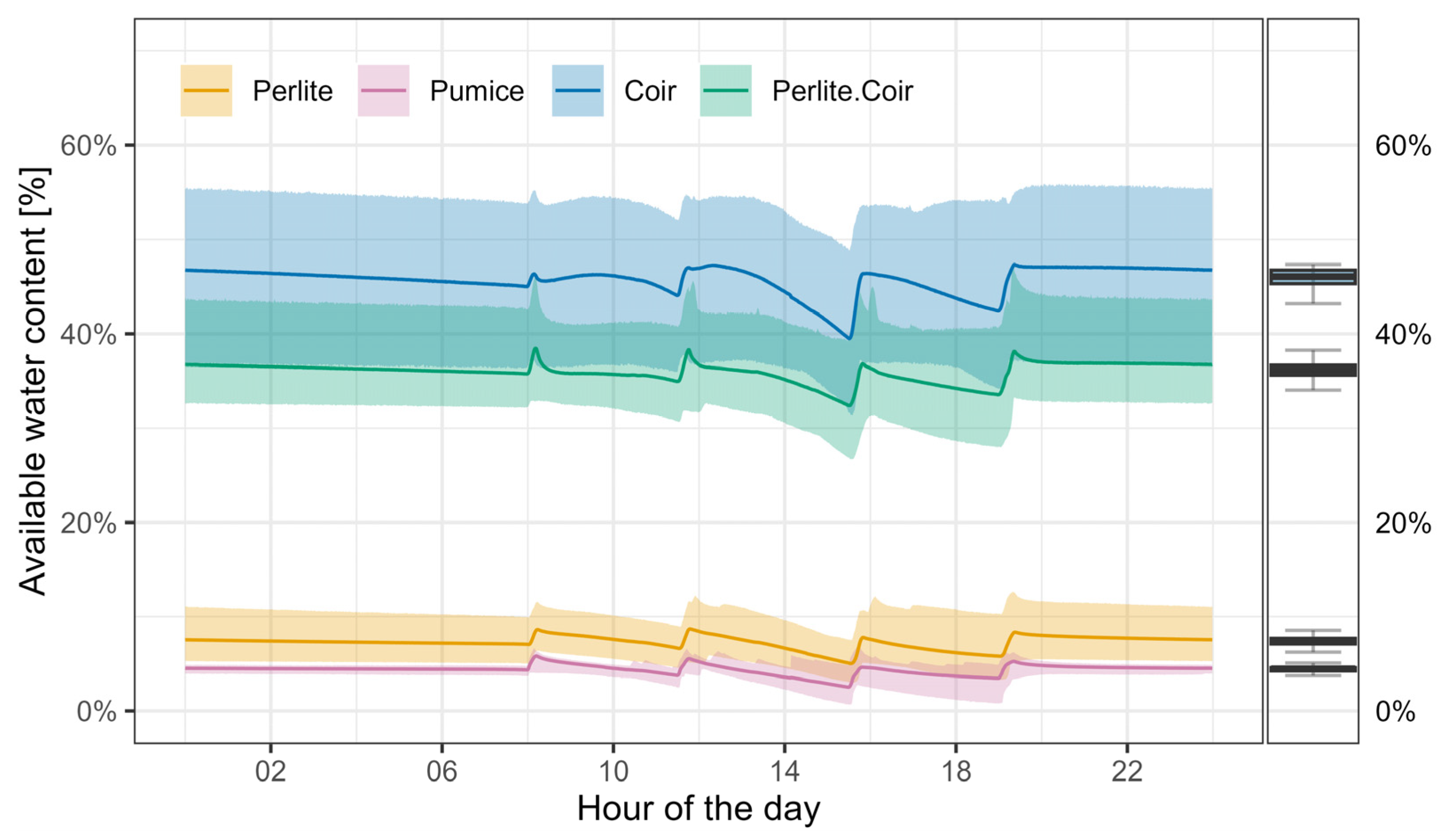Click the right-side 40% axis label
Image resolution: width=1449 pixels, height=840 pixels.
click(x=1402, y=335)
